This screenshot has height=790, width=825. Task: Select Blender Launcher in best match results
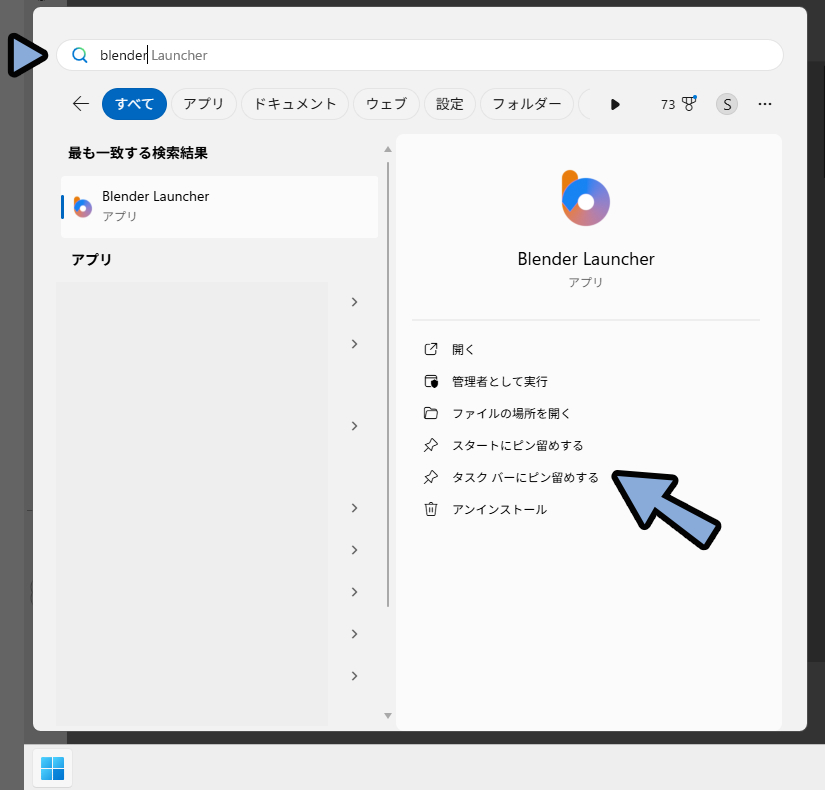click(x=219, y=206)
